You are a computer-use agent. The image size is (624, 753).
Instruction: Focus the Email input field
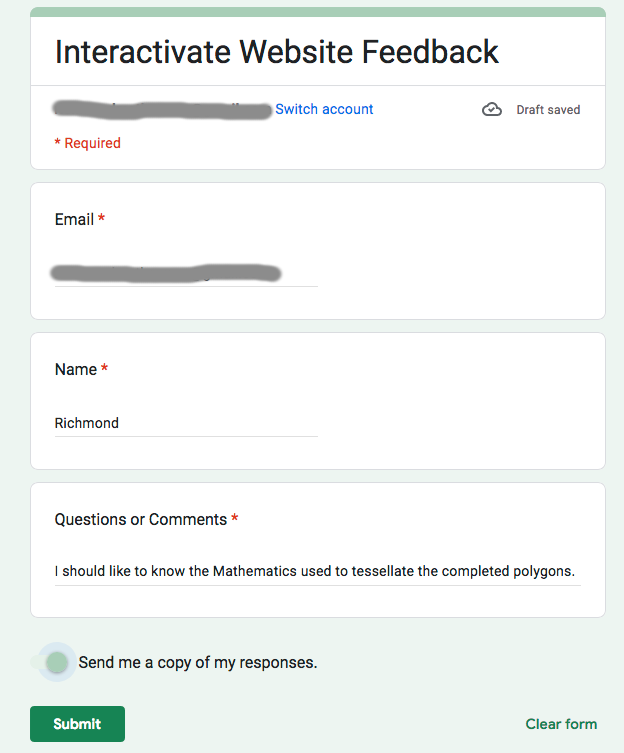(186, 272)
